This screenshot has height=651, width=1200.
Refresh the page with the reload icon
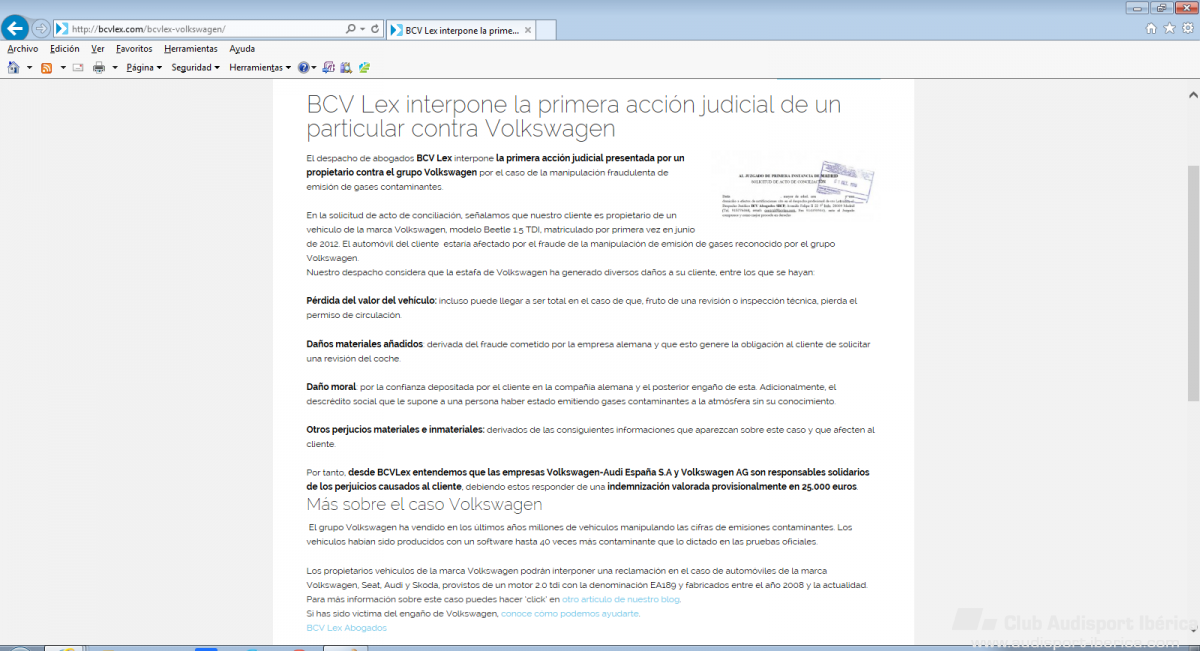pos(375,29)
